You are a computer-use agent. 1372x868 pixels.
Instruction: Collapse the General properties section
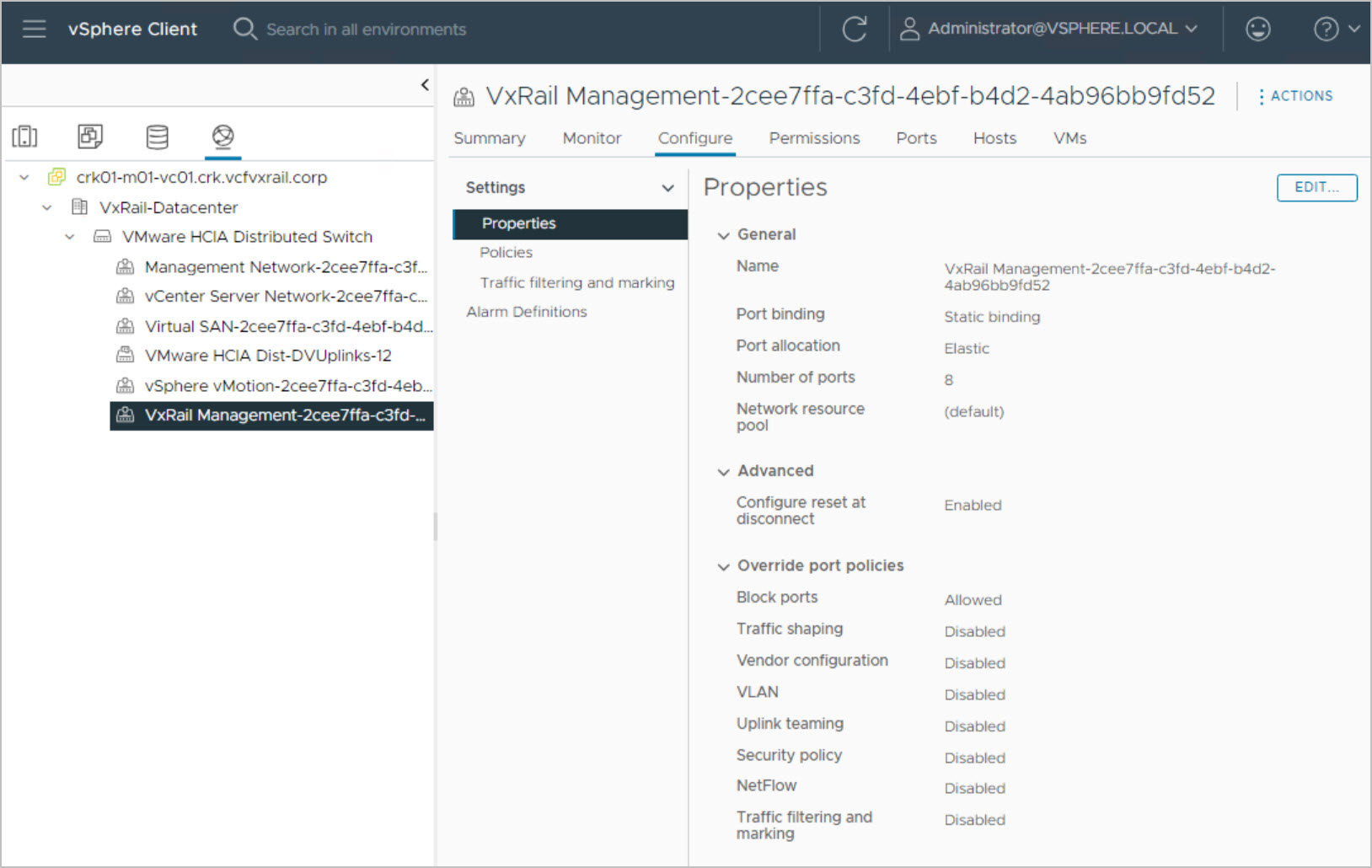pos(723,235)
